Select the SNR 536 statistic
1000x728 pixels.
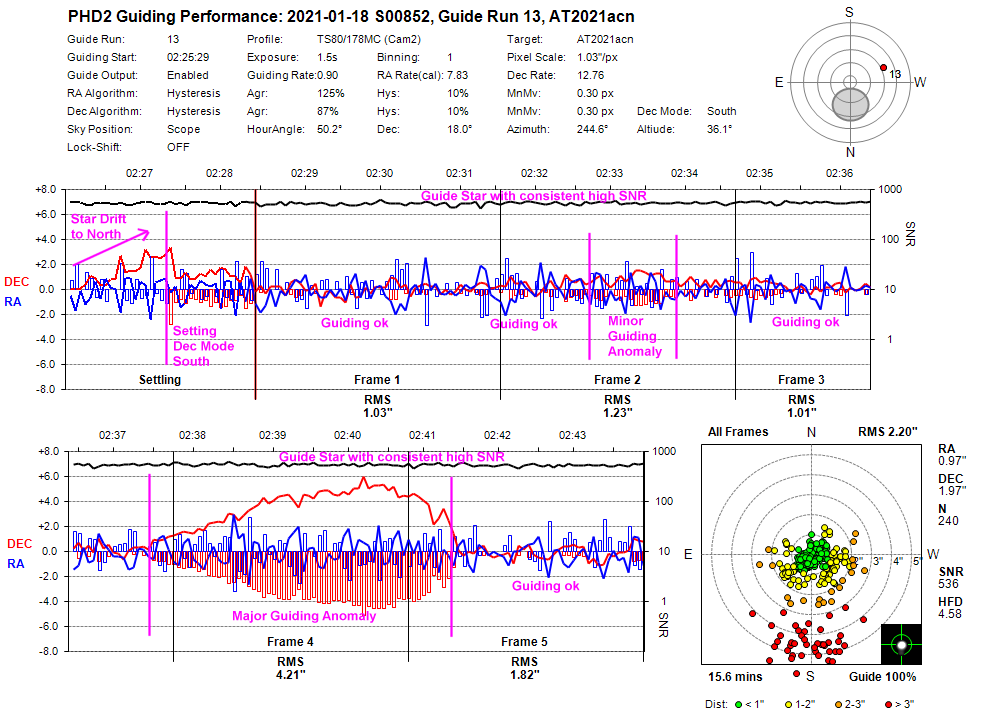click(x=950, y=578)
